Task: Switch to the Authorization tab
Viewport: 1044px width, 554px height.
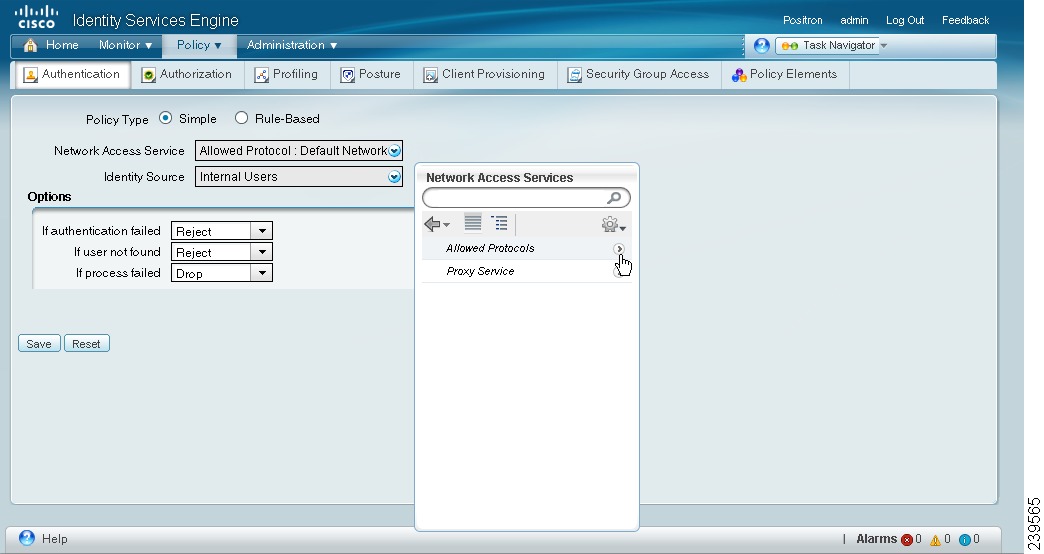Action: point(187,75)
